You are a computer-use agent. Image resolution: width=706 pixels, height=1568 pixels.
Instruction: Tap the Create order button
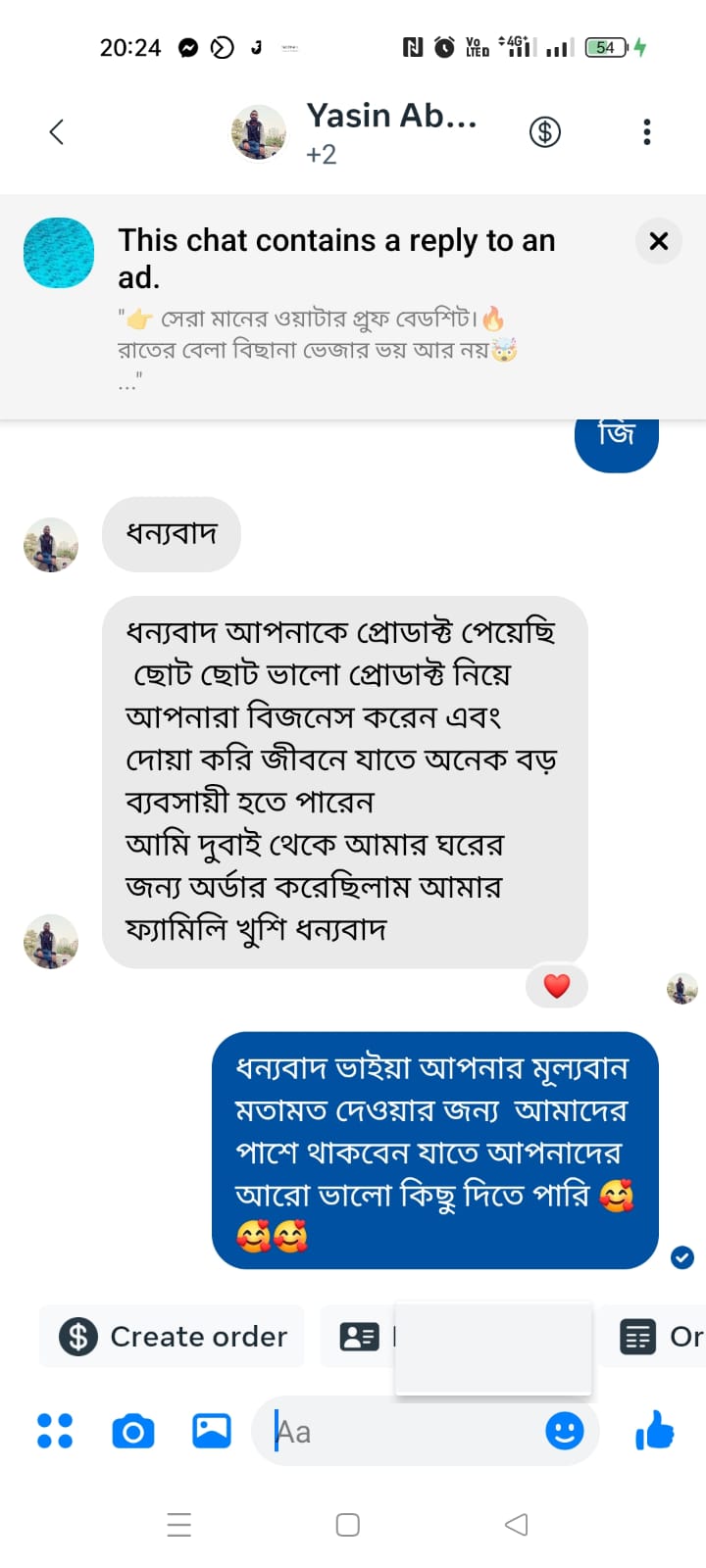click(x=173, y=1336)
